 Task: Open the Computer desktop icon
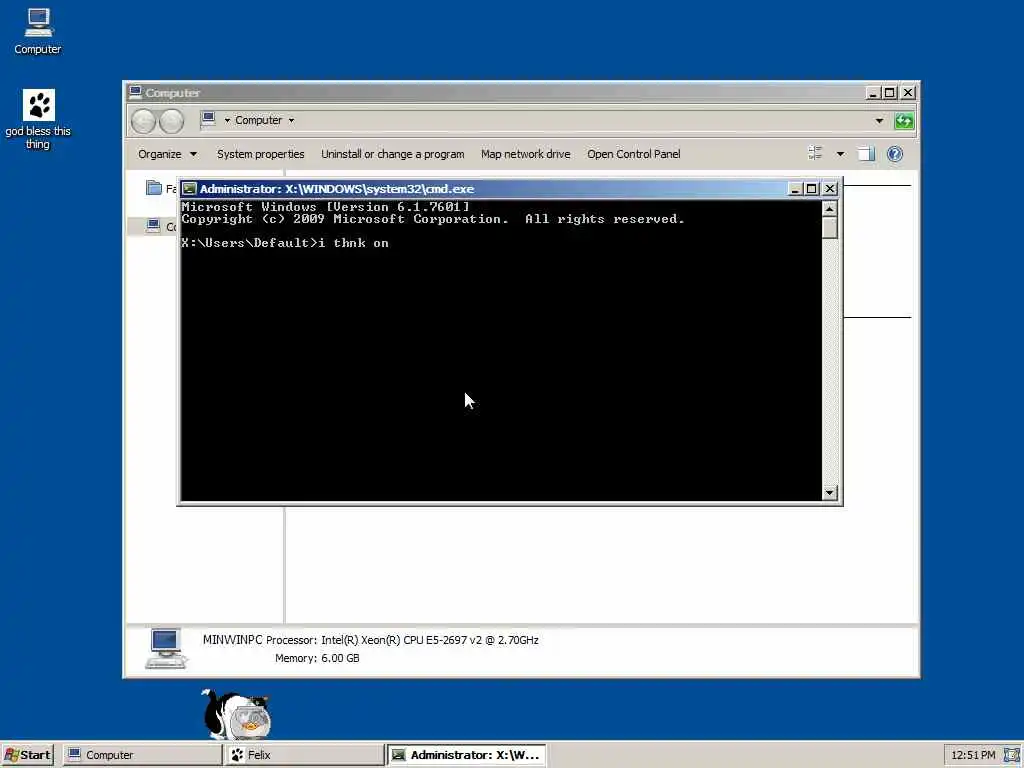pos(38,31)
